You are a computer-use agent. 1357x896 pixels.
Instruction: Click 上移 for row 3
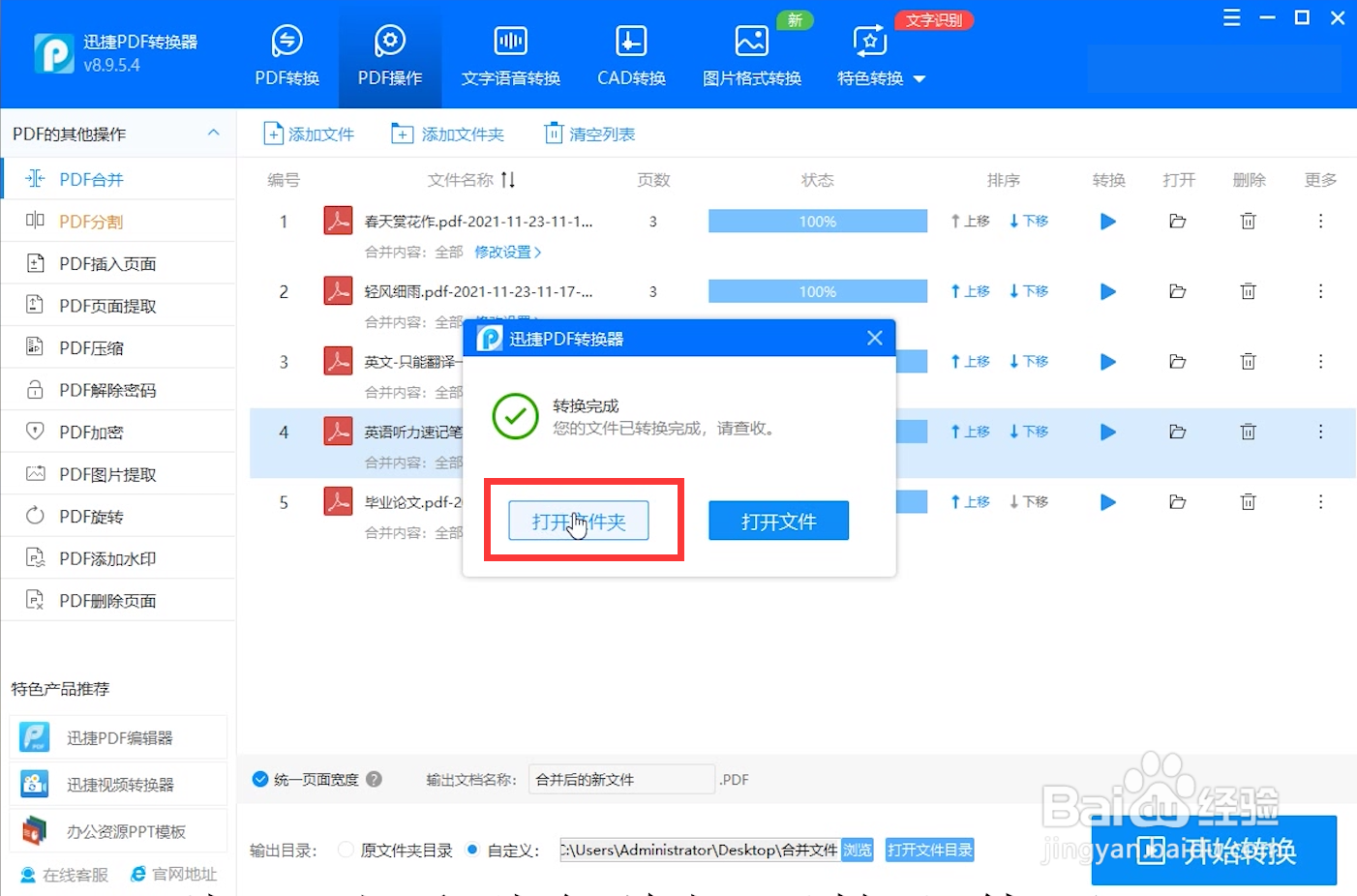(970, 361)
